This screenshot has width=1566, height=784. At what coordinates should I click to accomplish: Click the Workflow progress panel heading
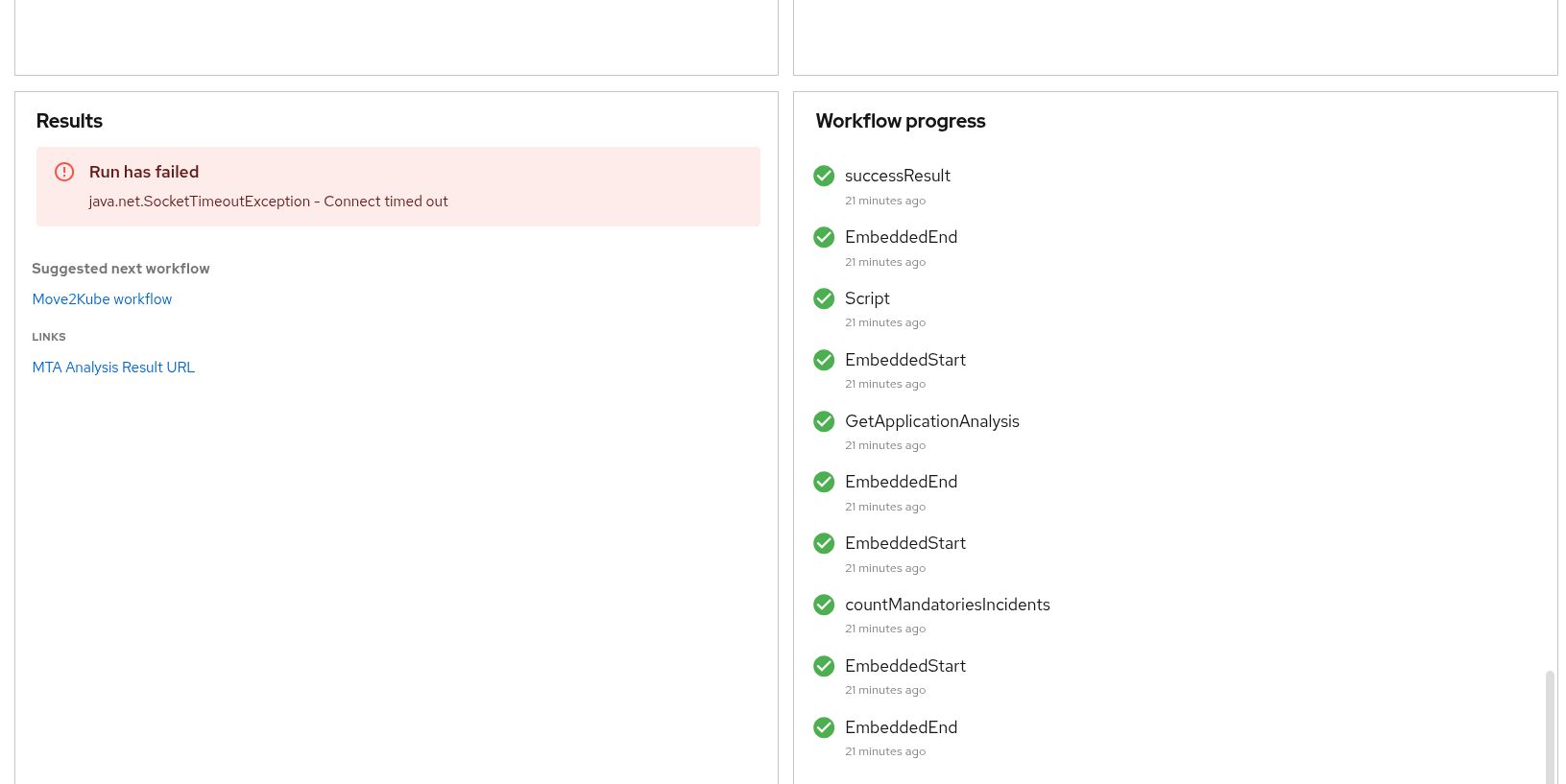[900, 121]
